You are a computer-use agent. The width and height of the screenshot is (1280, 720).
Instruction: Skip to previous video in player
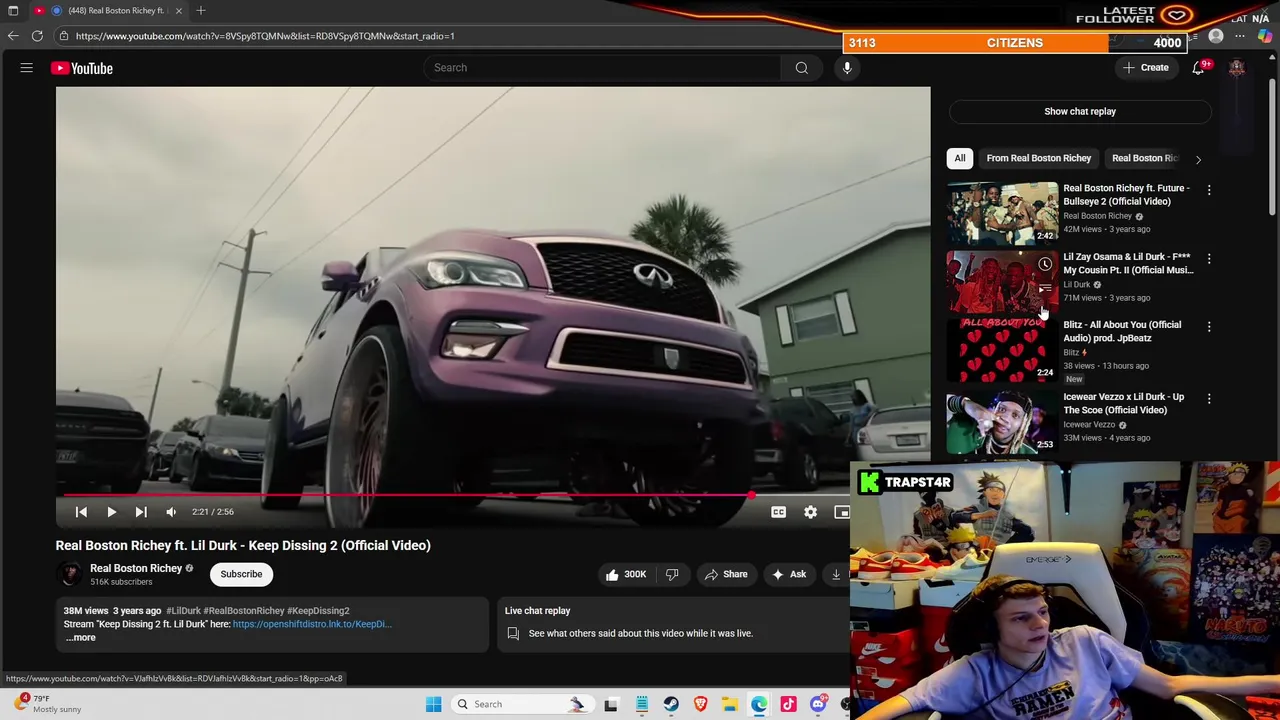81,512
